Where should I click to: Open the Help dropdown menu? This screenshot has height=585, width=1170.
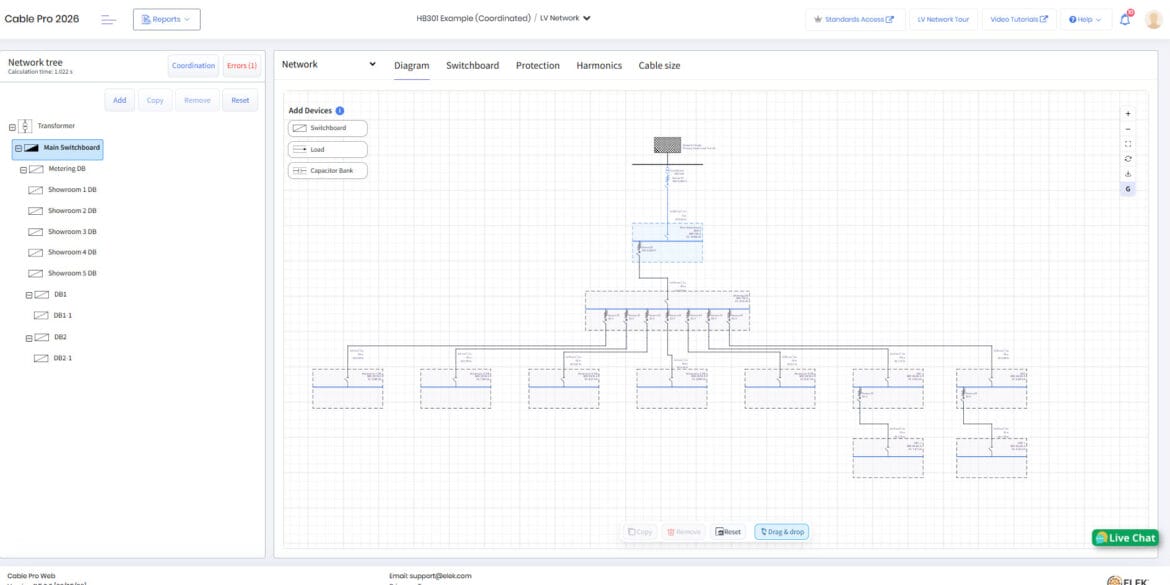click(x=1085, y=19)
